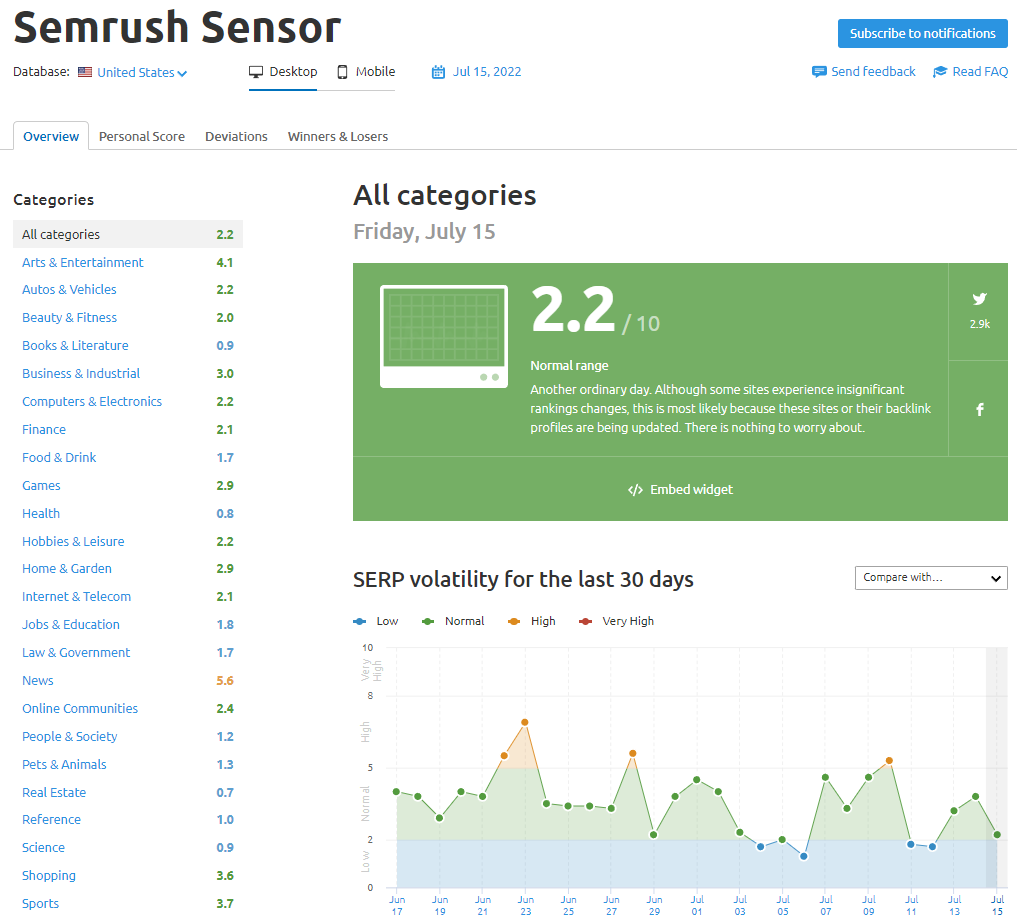Open the Hobbies & Leisure category

pyautogui.click(x=73, y=542)
